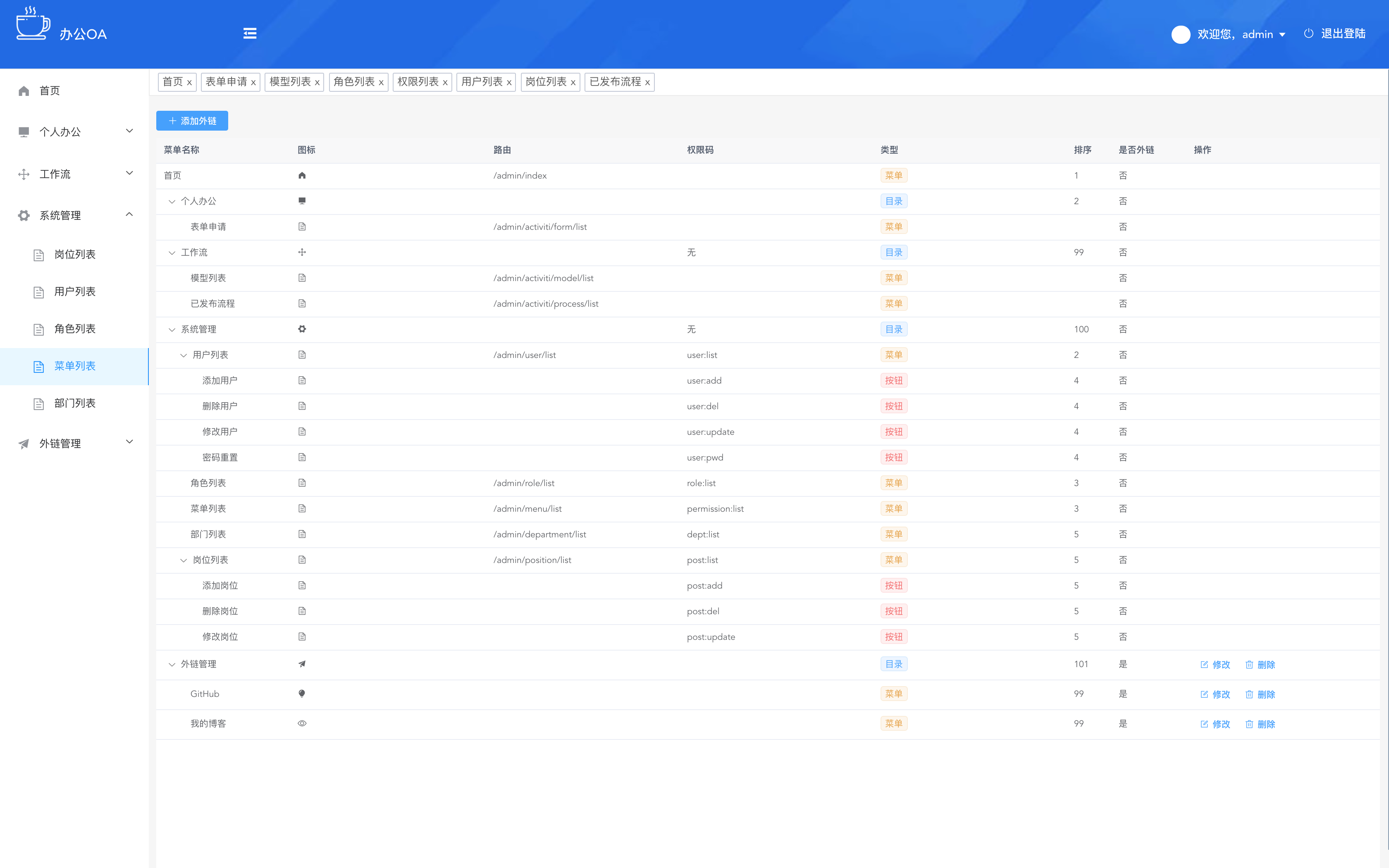Click 目录 tag in 系统管理 row

point(894,329)
